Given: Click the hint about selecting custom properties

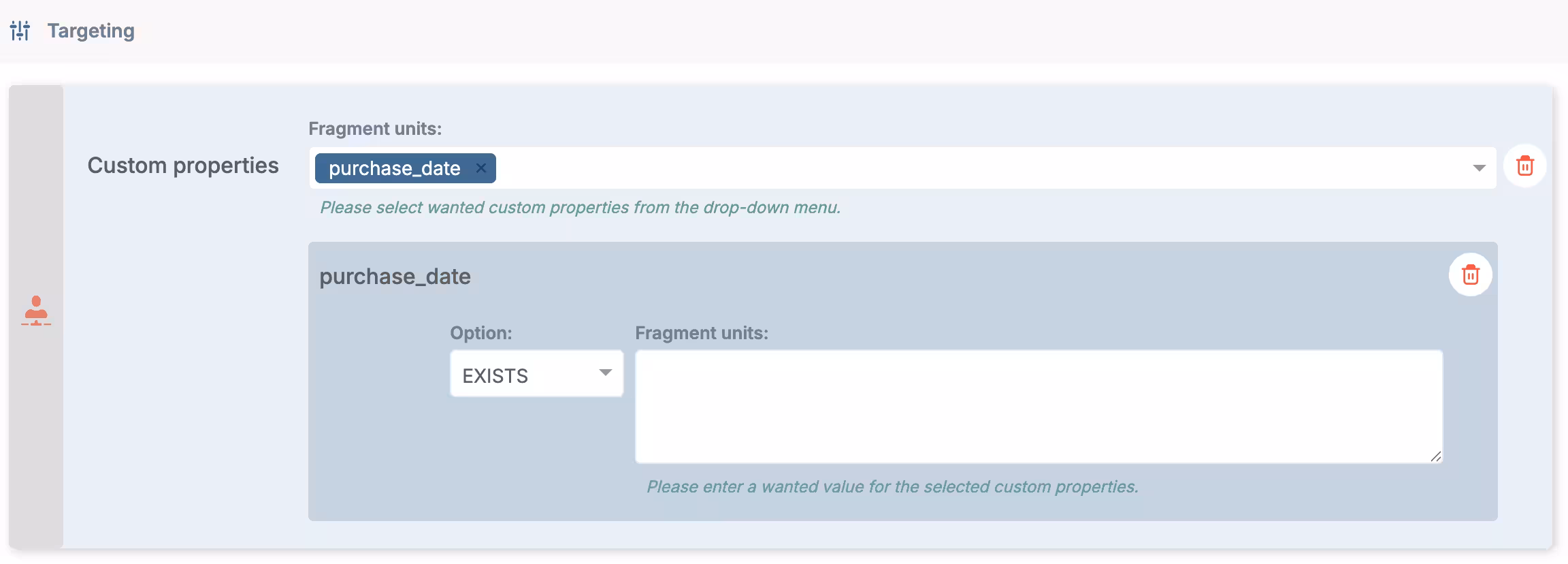Looking at the screenshot, I should click(x=581, y=208).
